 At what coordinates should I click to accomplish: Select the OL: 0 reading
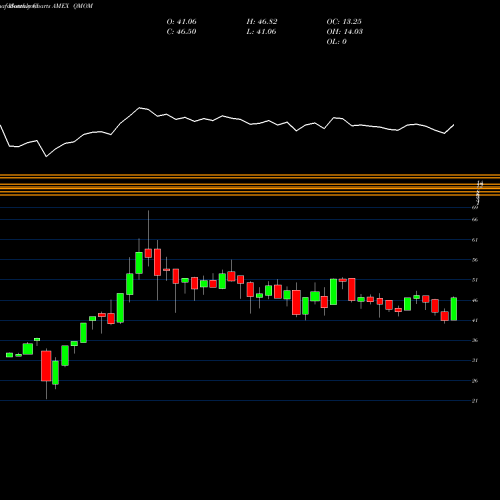pyautogui.click(x=336, y=42)
